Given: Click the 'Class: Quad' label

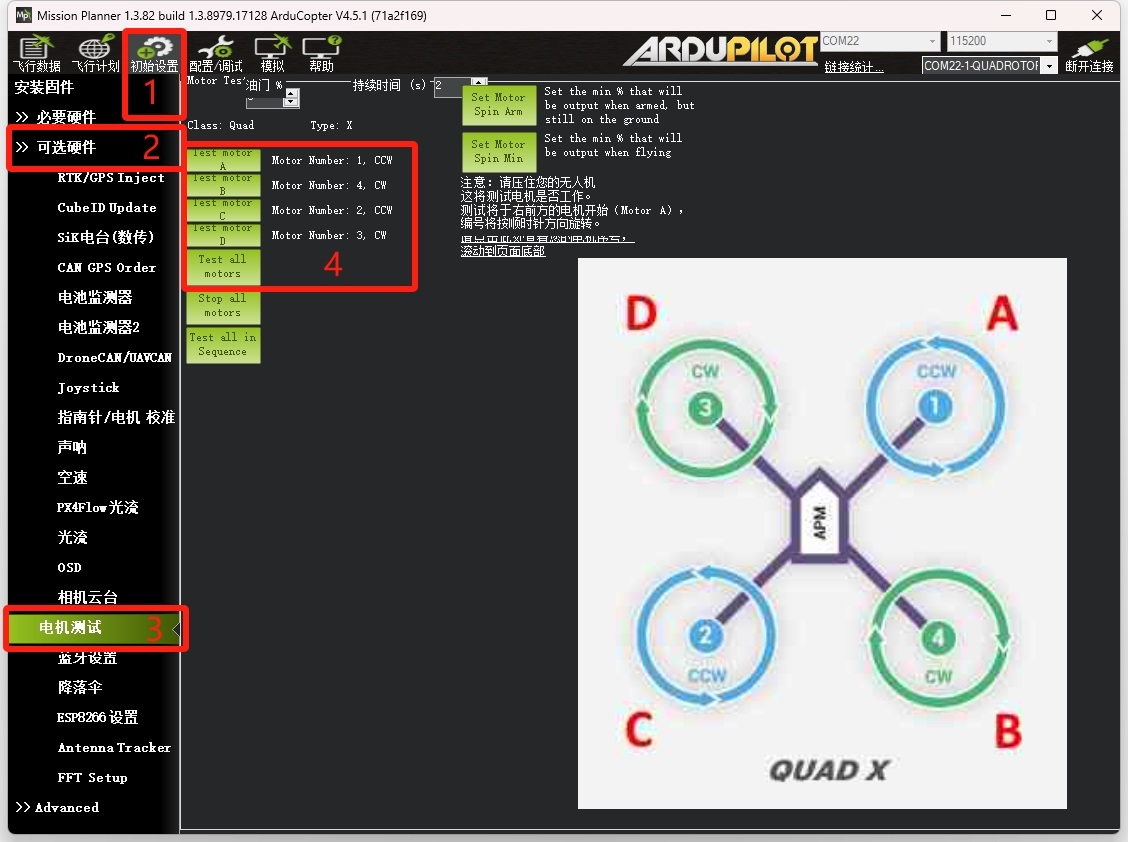Looking at the screenshot, I should point(221,125).
